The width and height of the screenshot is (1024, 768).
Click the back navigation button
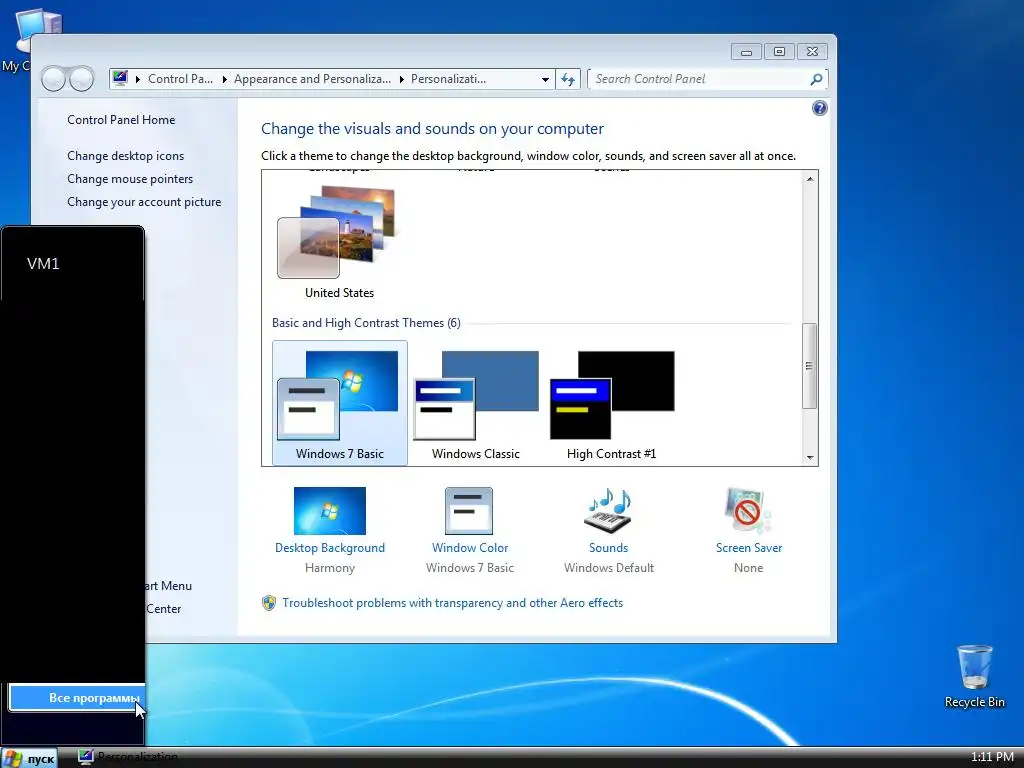point(53,79)
